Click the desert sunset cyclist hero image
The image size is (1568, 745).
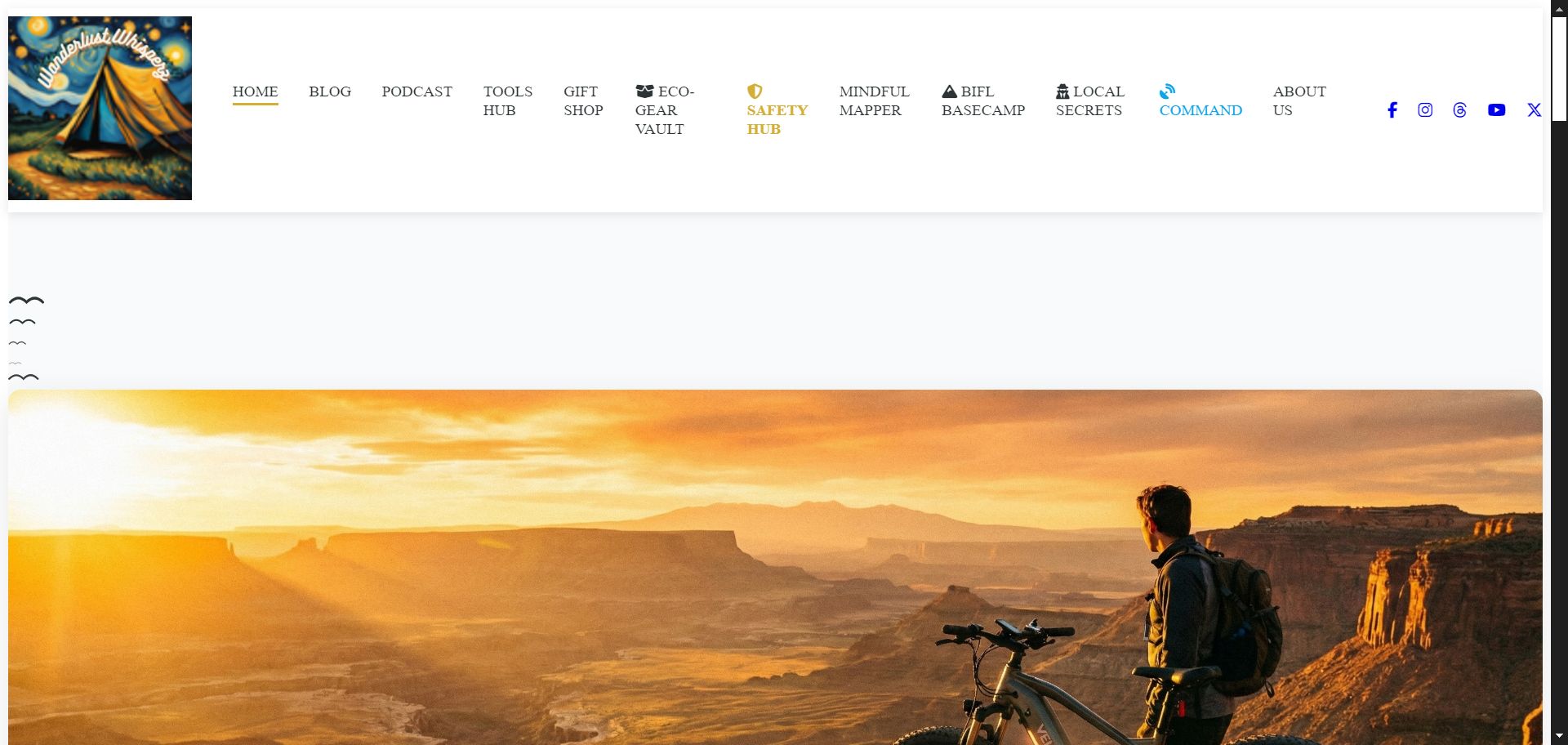click(775, 567)
